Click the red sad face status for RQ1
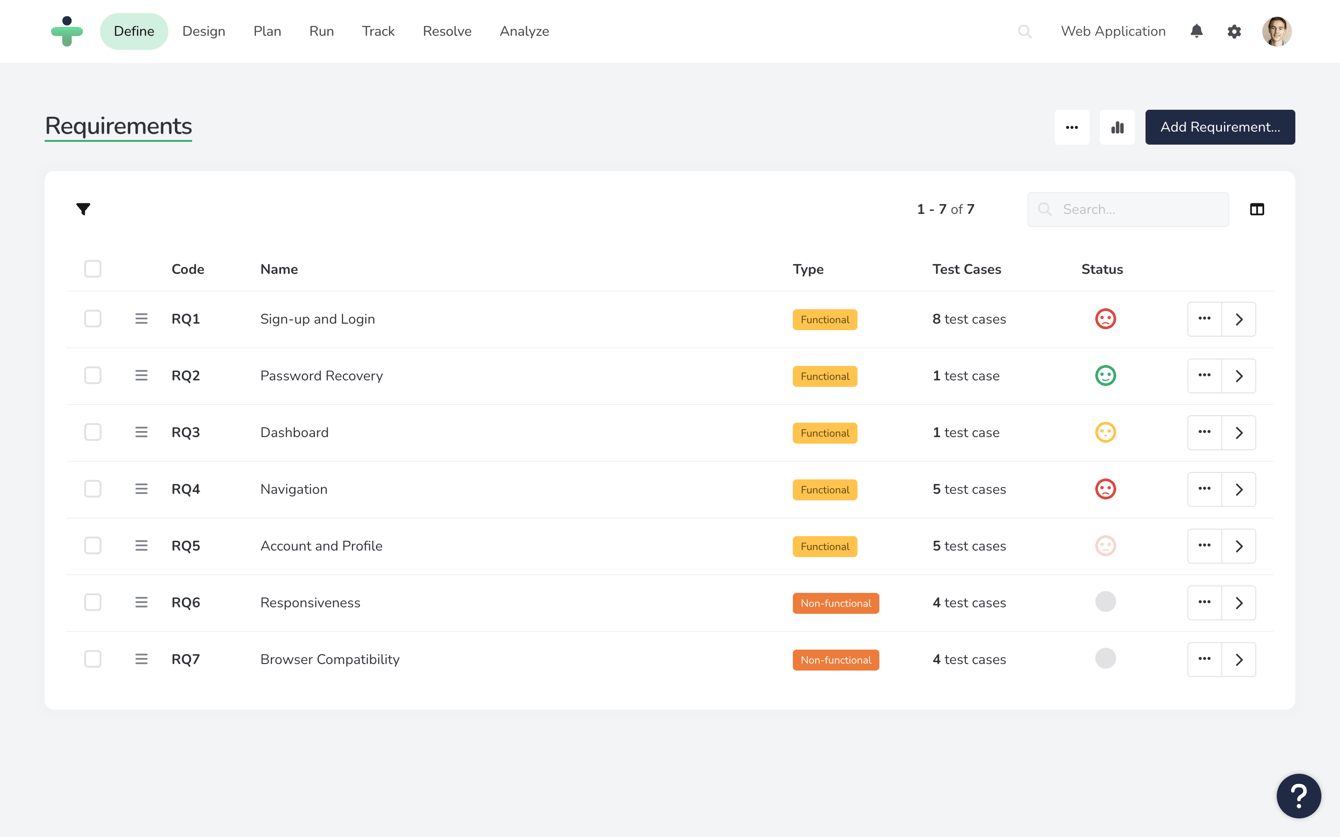 [x=1105, y=319]
